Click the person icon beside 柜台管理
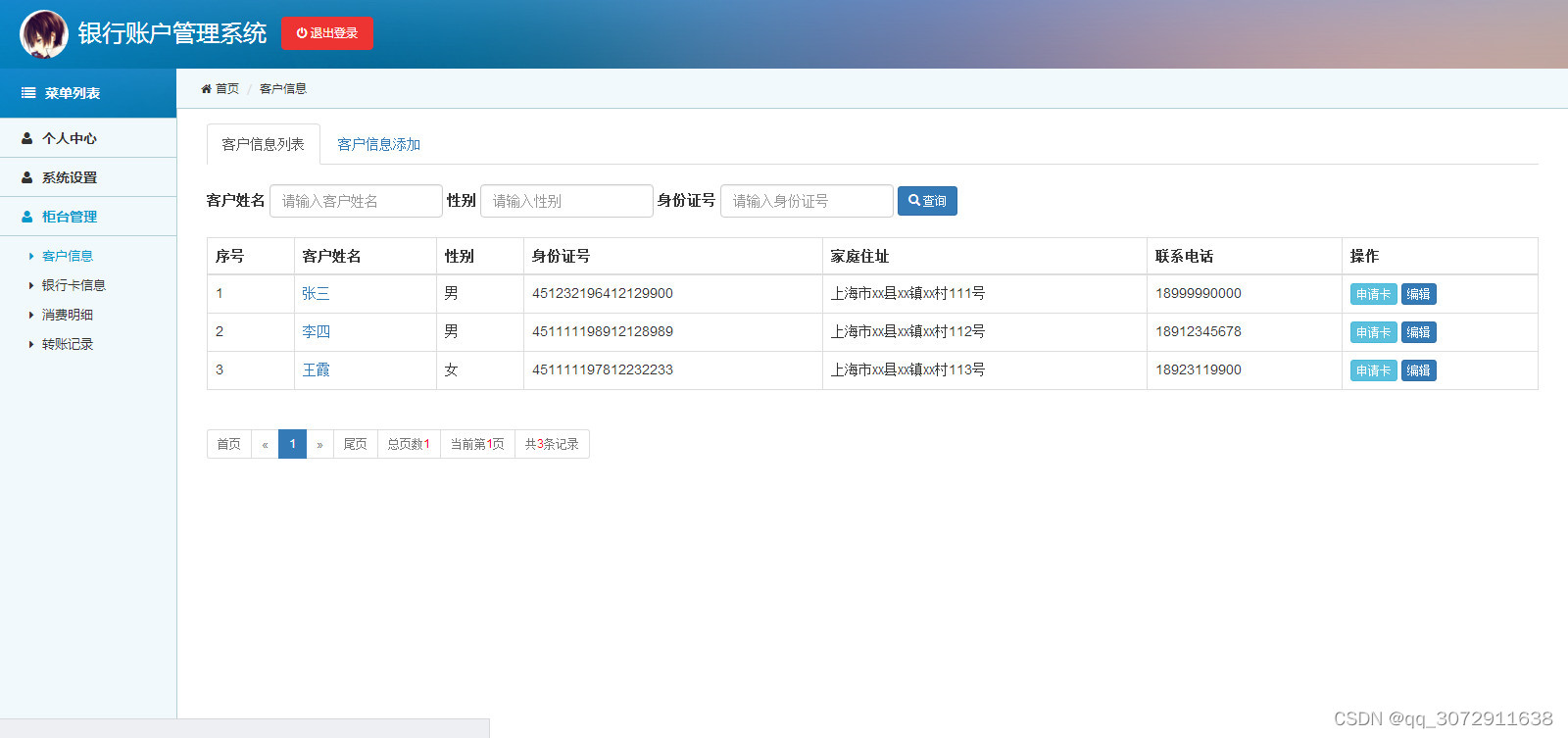1568x738 pixels. [x=27, y=217]
